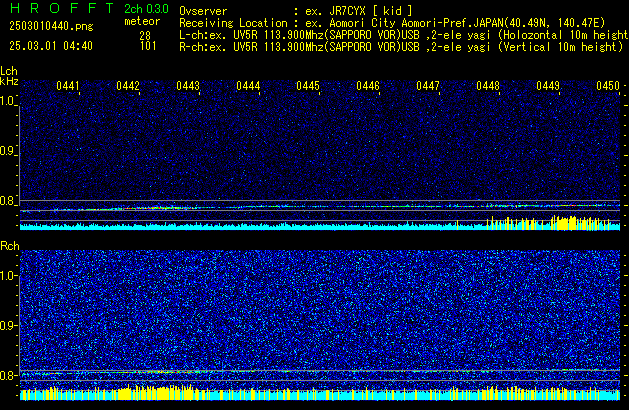Click the Lch yellow power burst near 0449

coord(565,223)
